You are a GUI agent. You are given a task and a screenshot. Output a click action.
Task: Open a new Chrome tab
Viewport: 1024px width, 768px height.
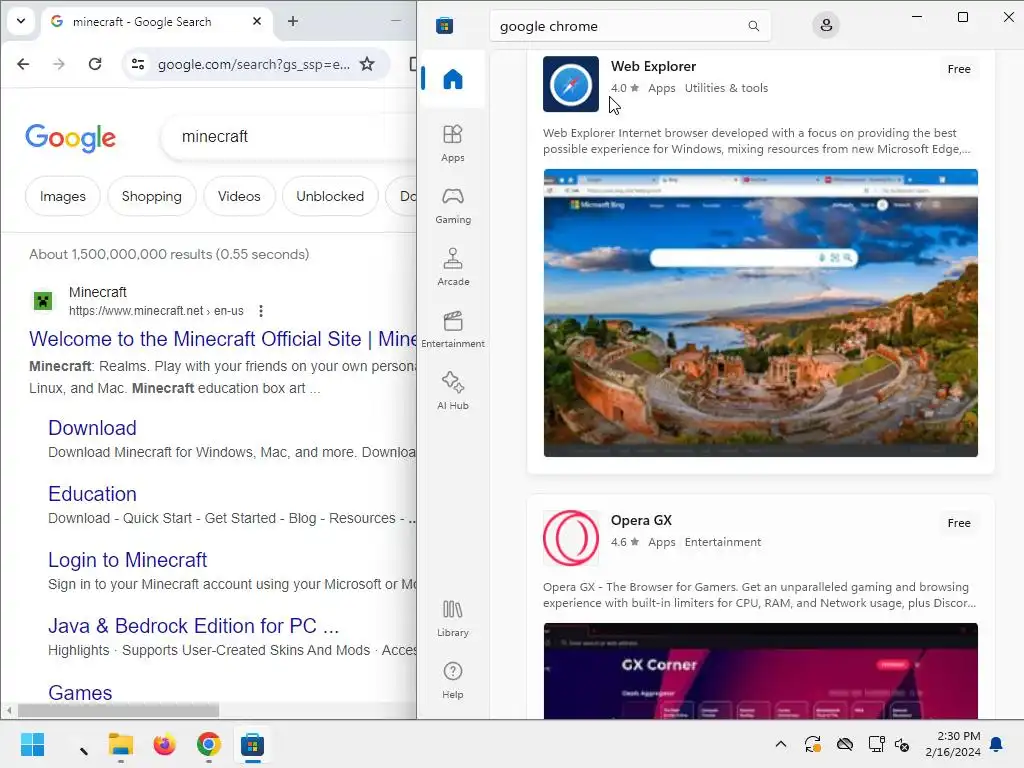pos(293,22)
